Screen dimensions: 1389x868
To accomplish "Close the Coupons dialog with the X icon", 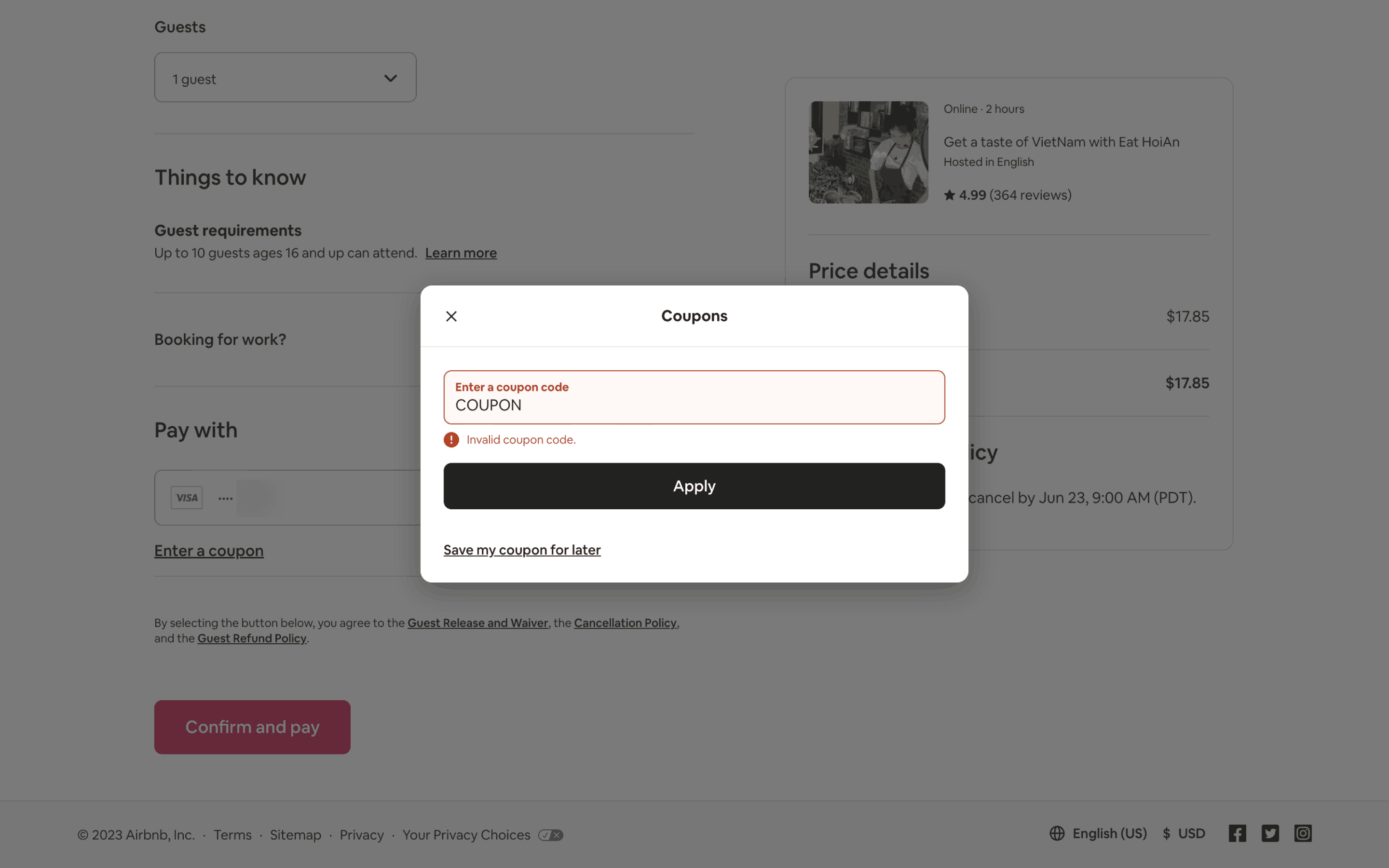I will tap(451, 316).
